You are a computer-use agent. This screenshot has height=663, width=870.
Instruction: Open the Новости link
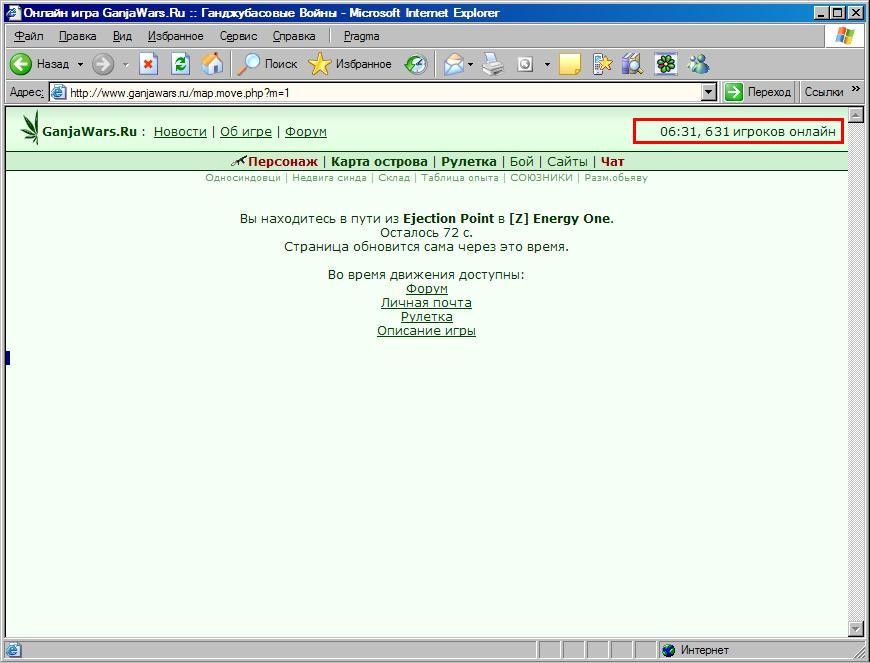[180, 131]
